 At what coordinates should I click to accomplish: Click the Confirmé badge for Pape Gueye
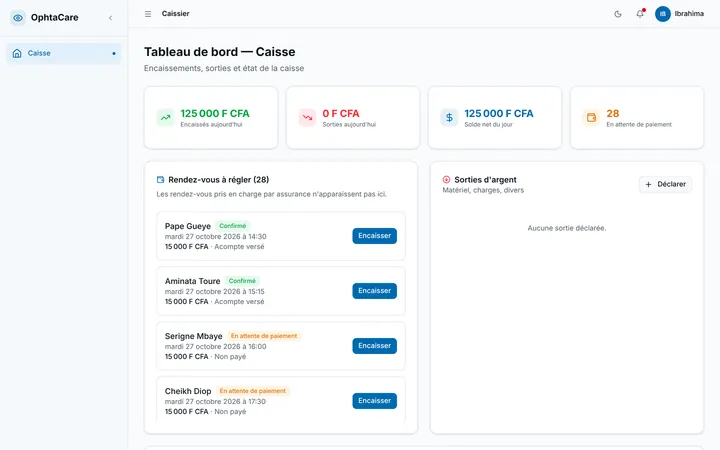tap(233, 226)
